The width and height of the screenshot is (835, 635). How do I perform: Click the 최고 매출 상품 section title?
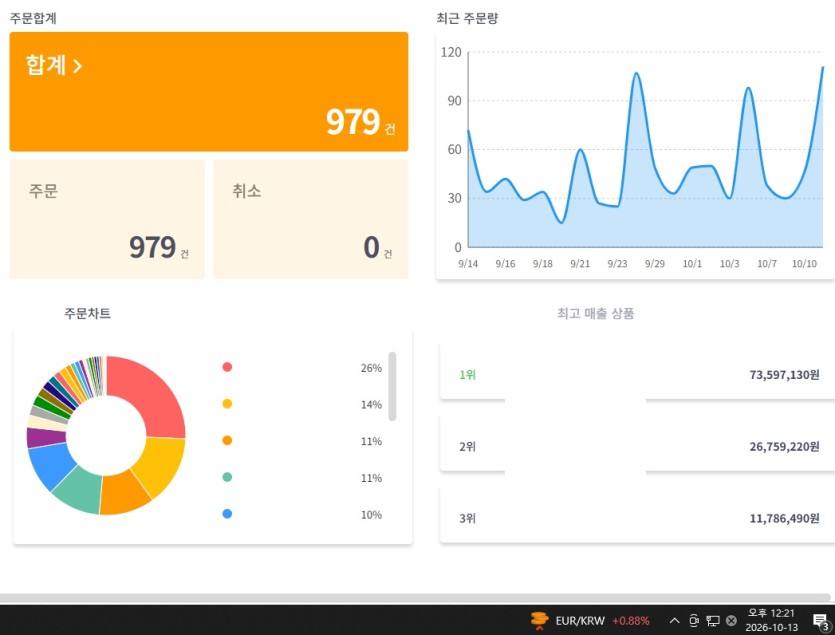coord(595,313)
